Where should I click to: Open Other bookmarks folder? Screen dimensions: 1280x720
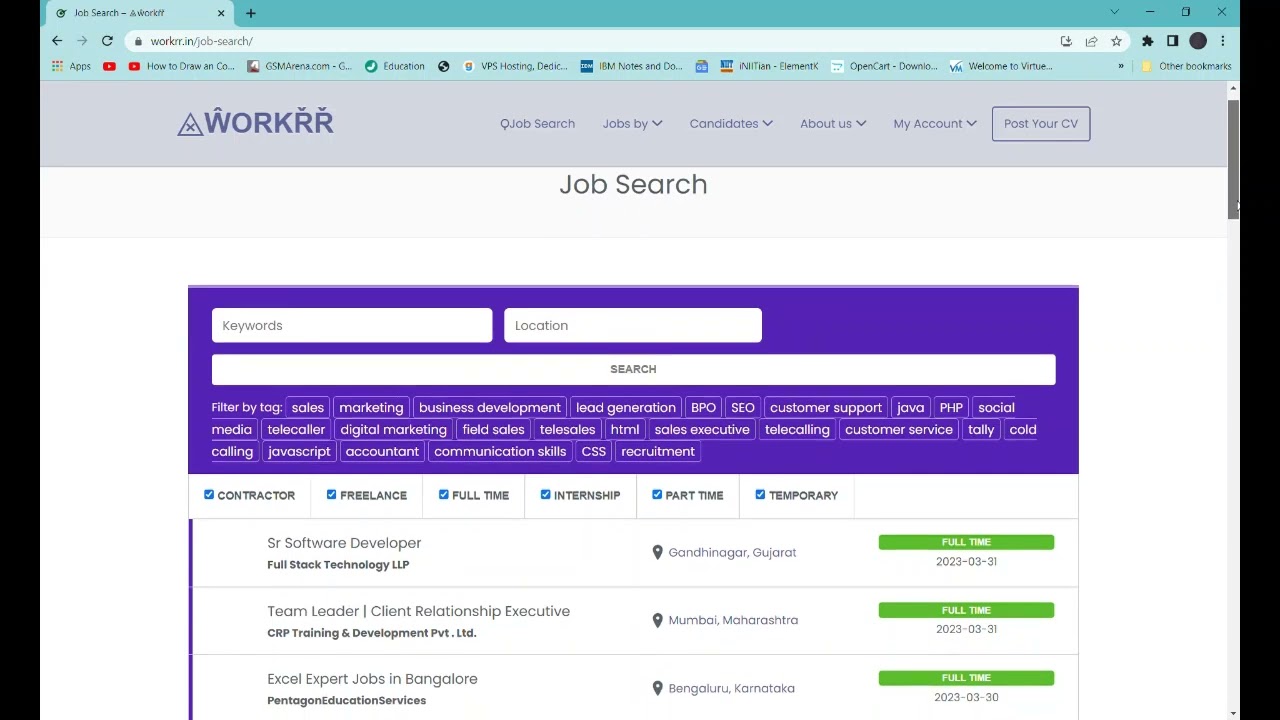[1186, 66]
